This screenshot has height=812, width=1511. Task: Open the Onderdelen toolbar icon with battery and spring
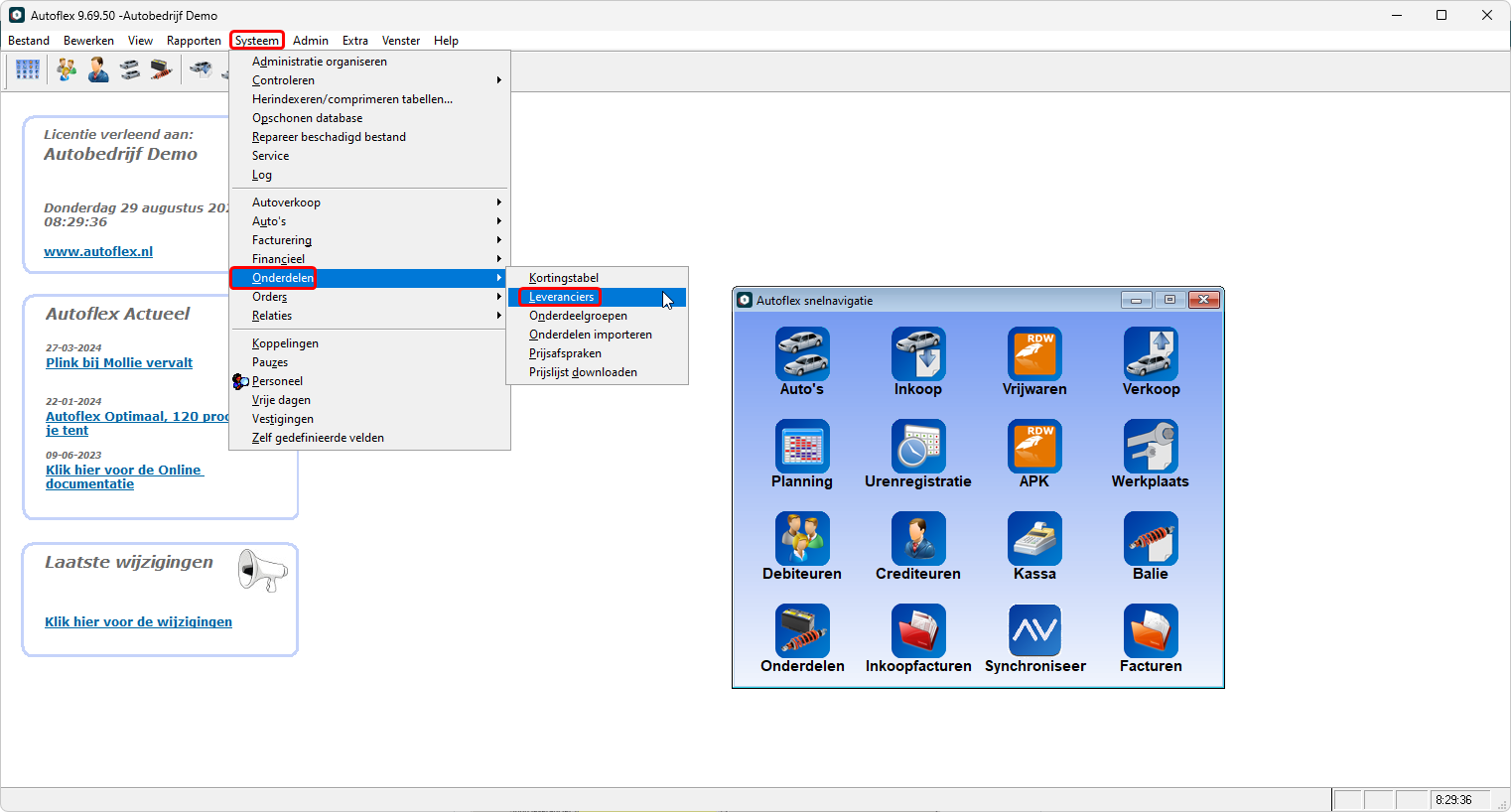point(162,69)
